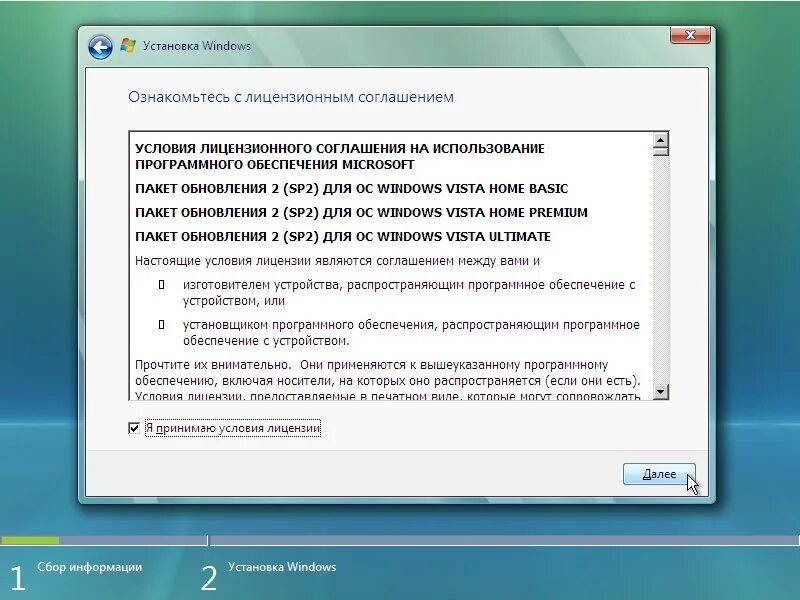Screen dimensions: 800x600
Task: Click the Установка Windows title text
Action: (196, 46)
